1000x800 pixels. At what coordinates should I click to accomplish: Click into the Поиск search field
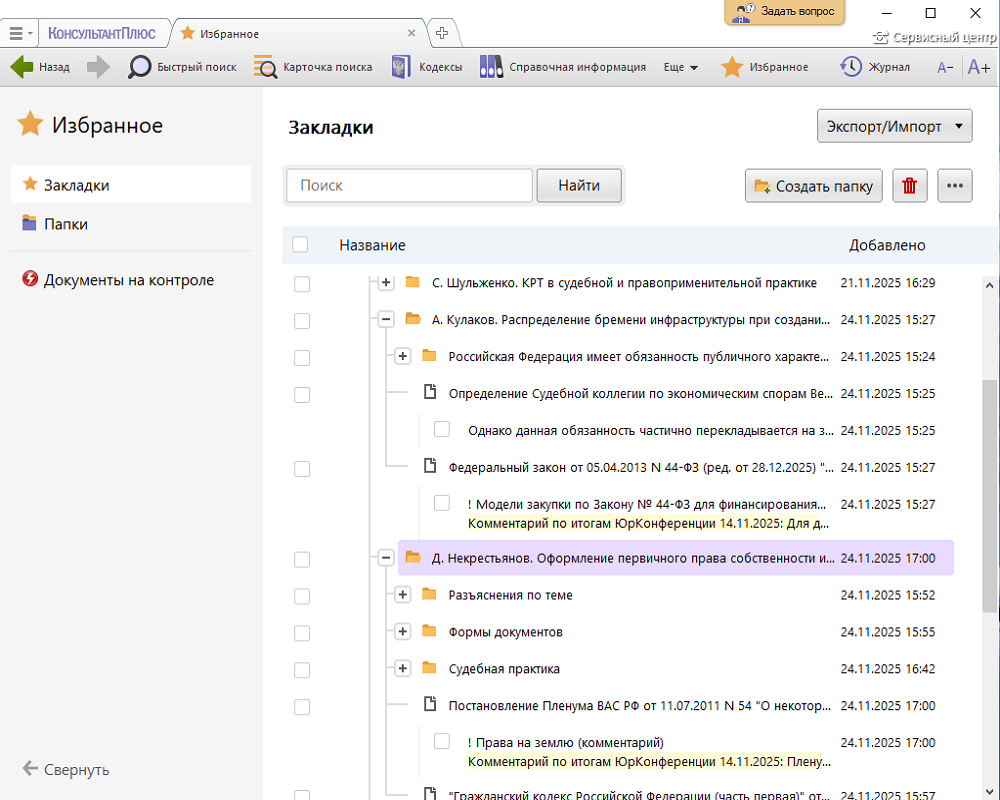point(409,185)
